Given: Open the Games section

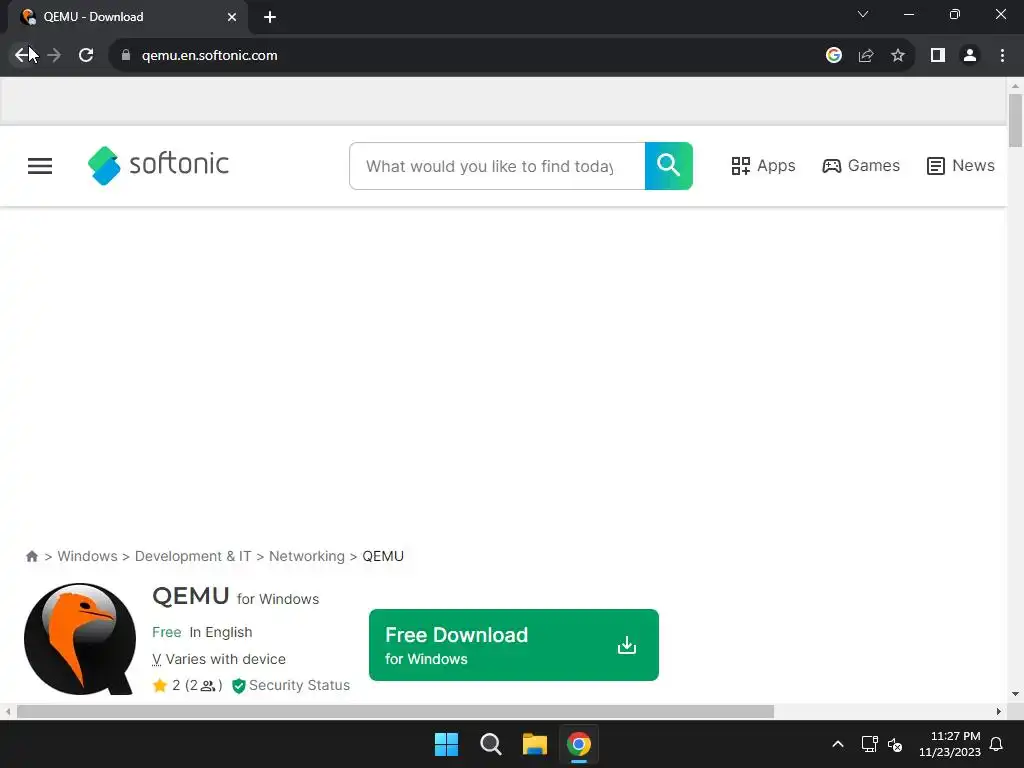Looking at the screenshot, I should tap(861, 166).
